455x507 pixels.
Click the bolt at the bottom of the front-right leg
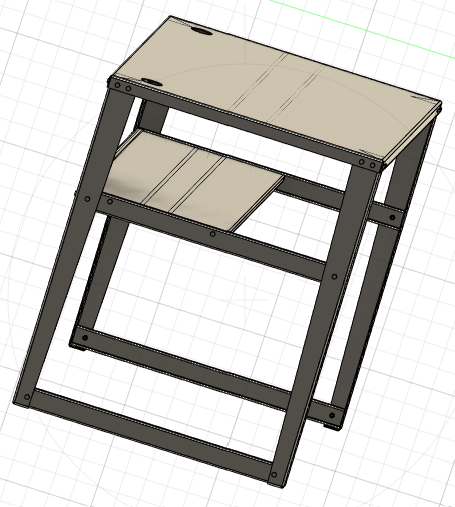[x=274, y=475]
